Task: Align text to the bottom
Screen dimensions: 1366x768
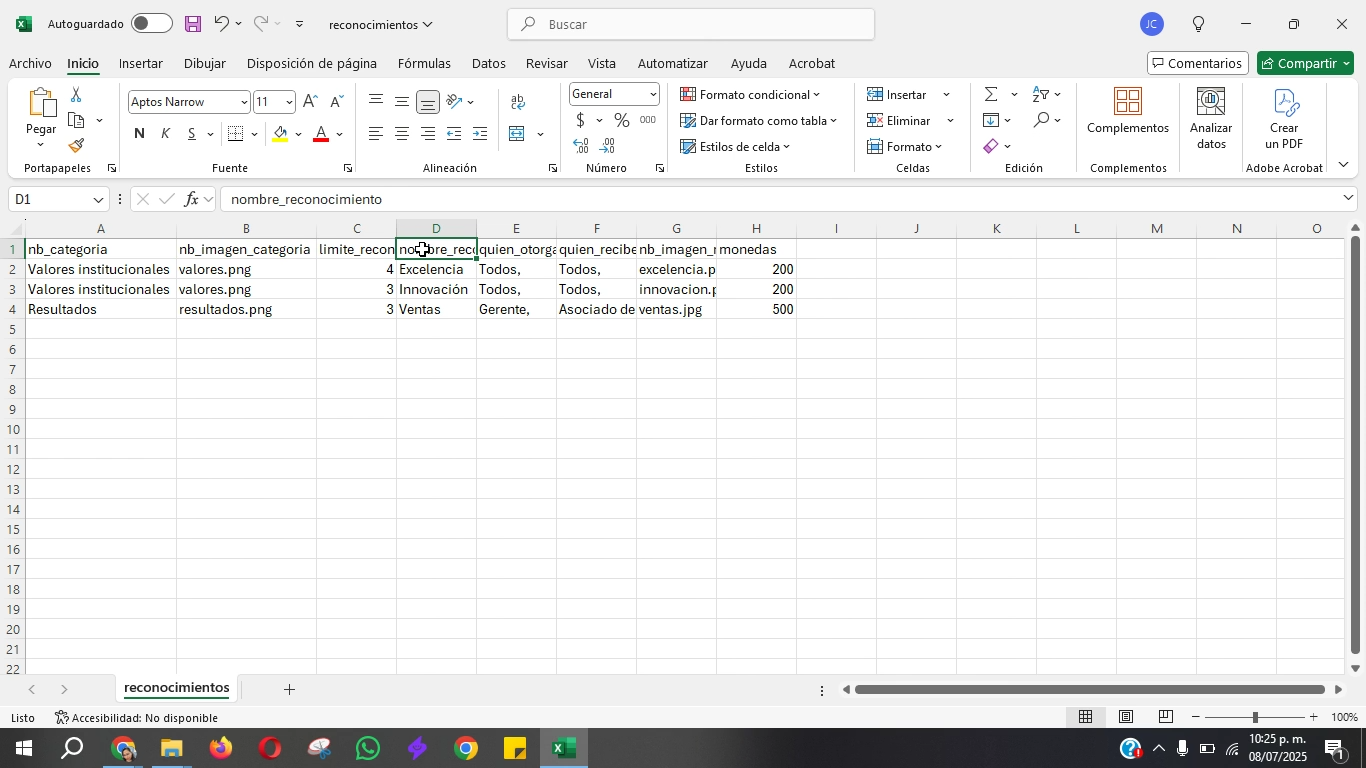Action: [428, 101]
